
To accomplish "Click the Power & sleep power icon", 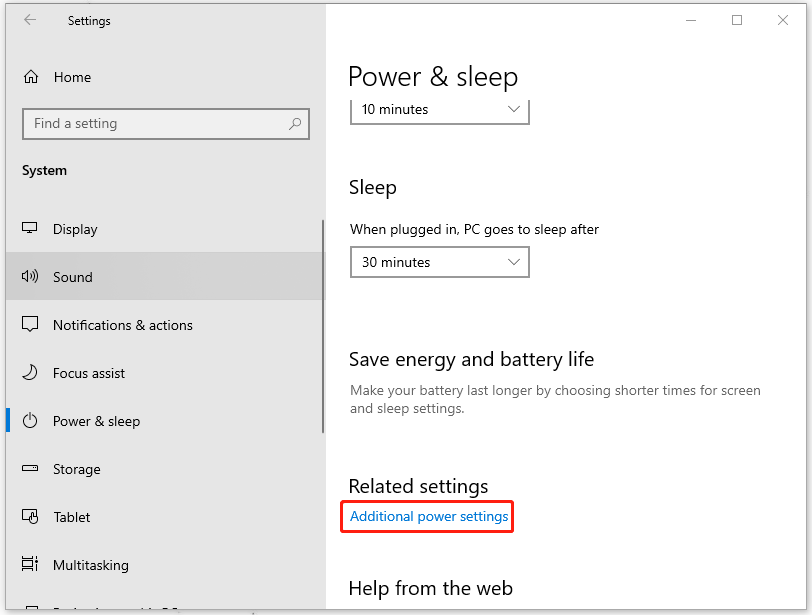I will 29,421.
